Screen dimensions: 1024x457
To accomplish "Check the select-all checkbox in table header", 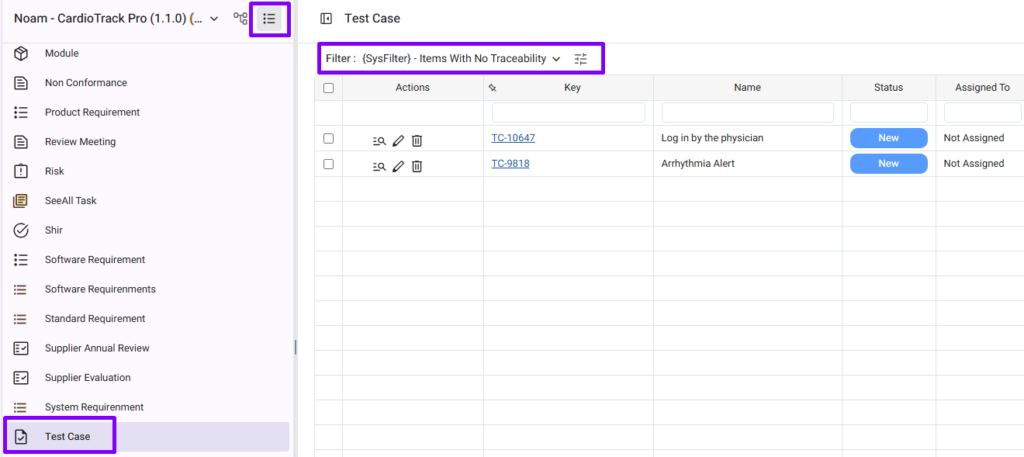I will (328, 88).
